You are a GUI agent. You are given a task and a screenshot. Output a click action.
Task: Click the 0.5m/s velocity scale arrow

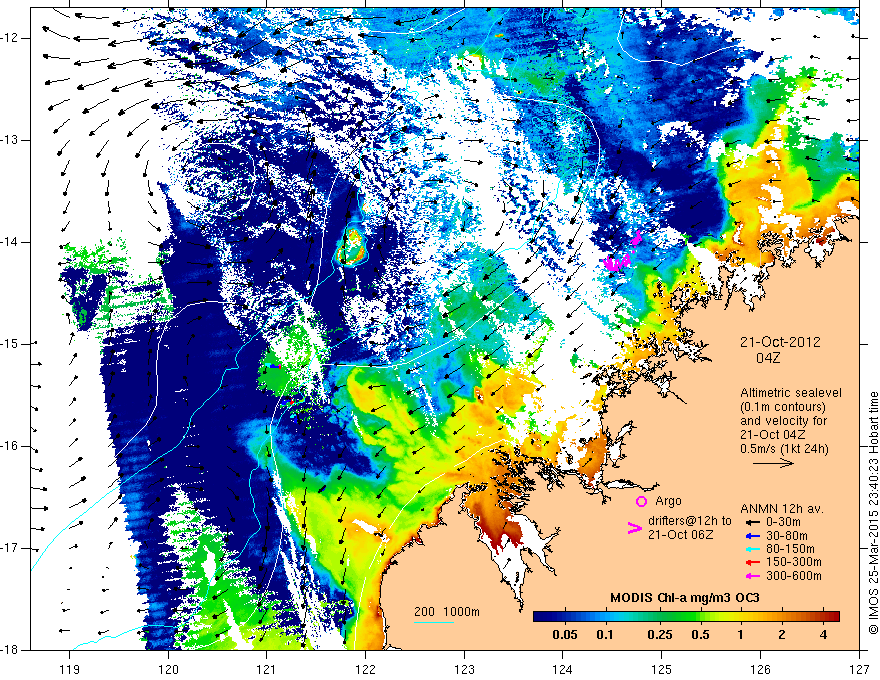(x=773, y=463)
